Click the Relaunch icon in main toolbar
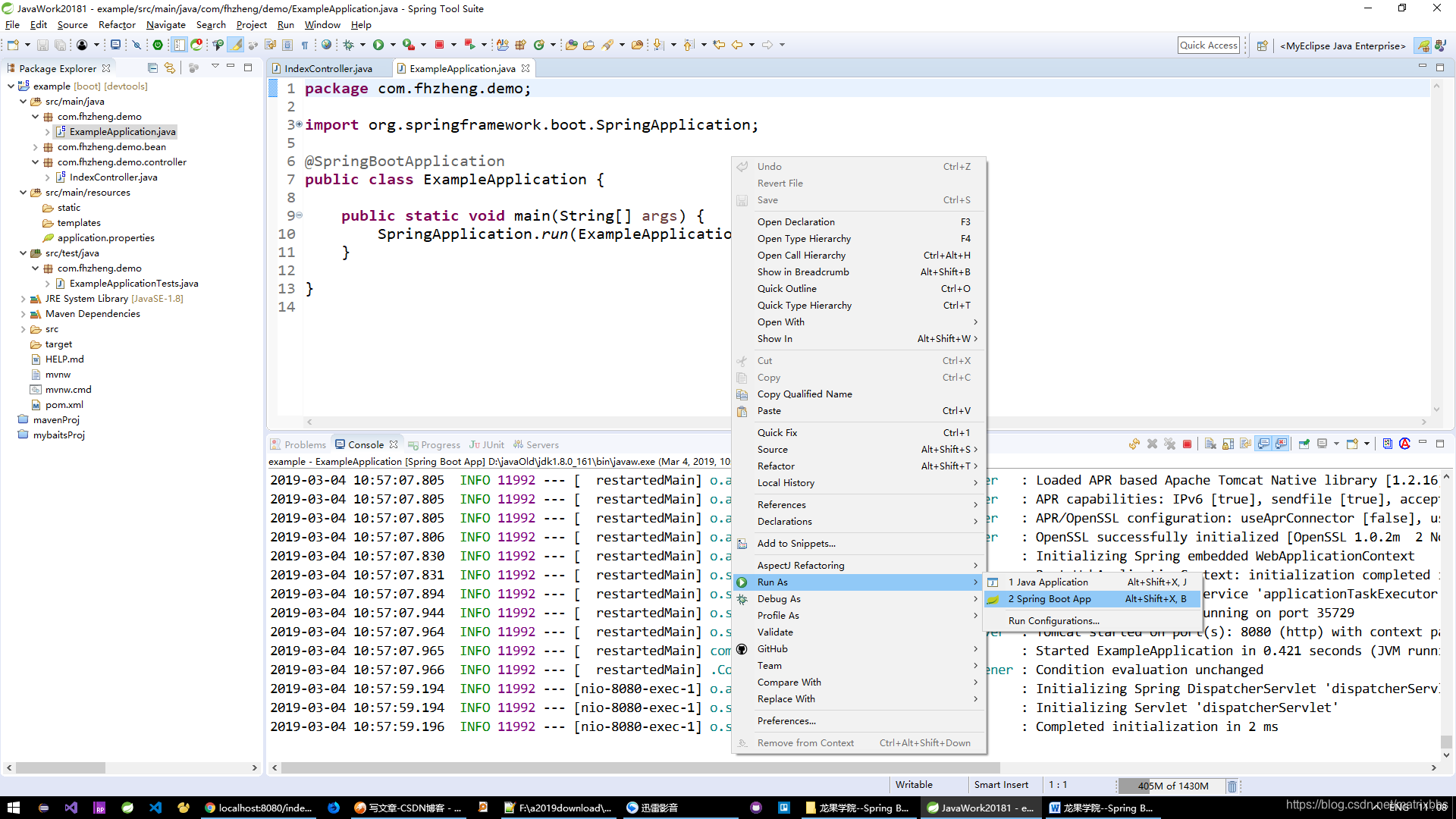The image size is (1456, 819). [x=469, y=45]
